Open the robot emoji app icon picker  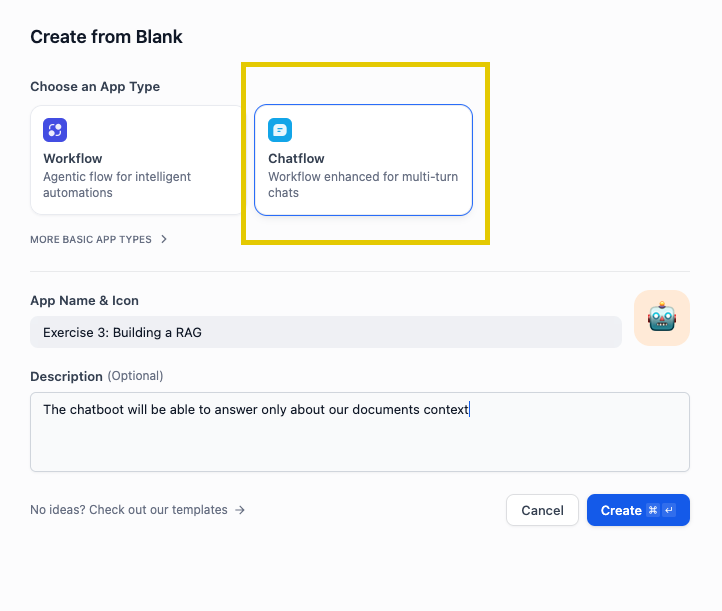[661, 318]
